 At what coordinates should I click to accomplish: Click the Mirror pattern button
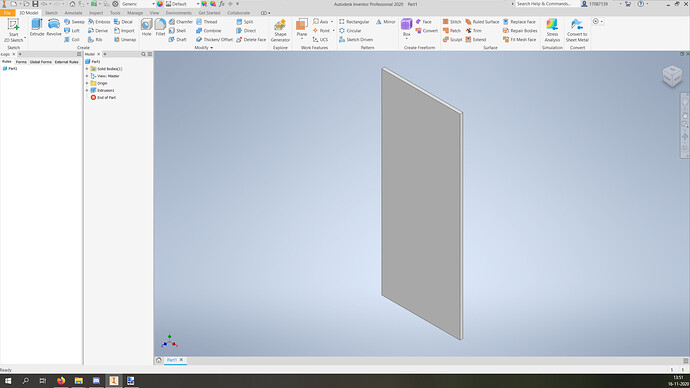(385, 22)
